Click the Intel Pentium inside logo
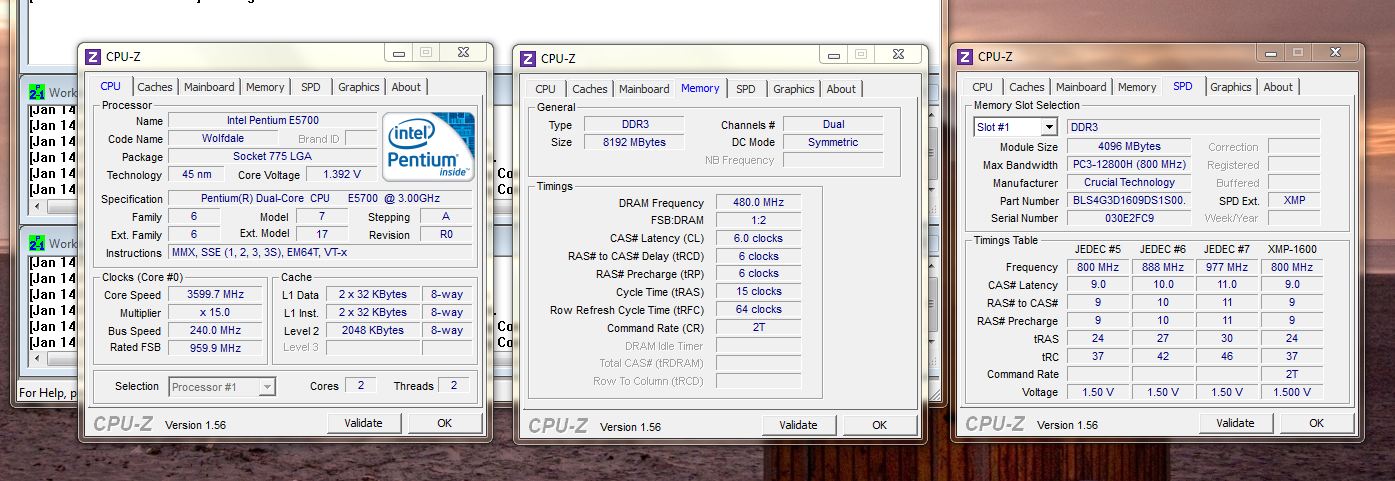 [x=428, y=146]
